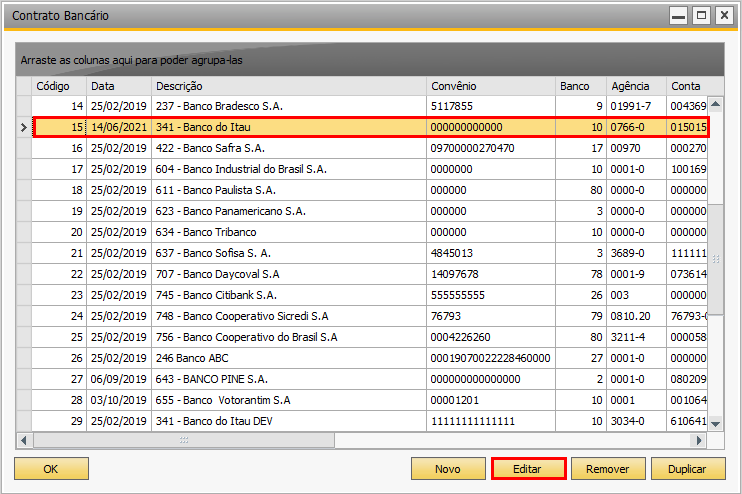The width and height of the screenshot is (742, 494).
Task: Click date cell 06/09/2019
Action: (x=119, y=379)
